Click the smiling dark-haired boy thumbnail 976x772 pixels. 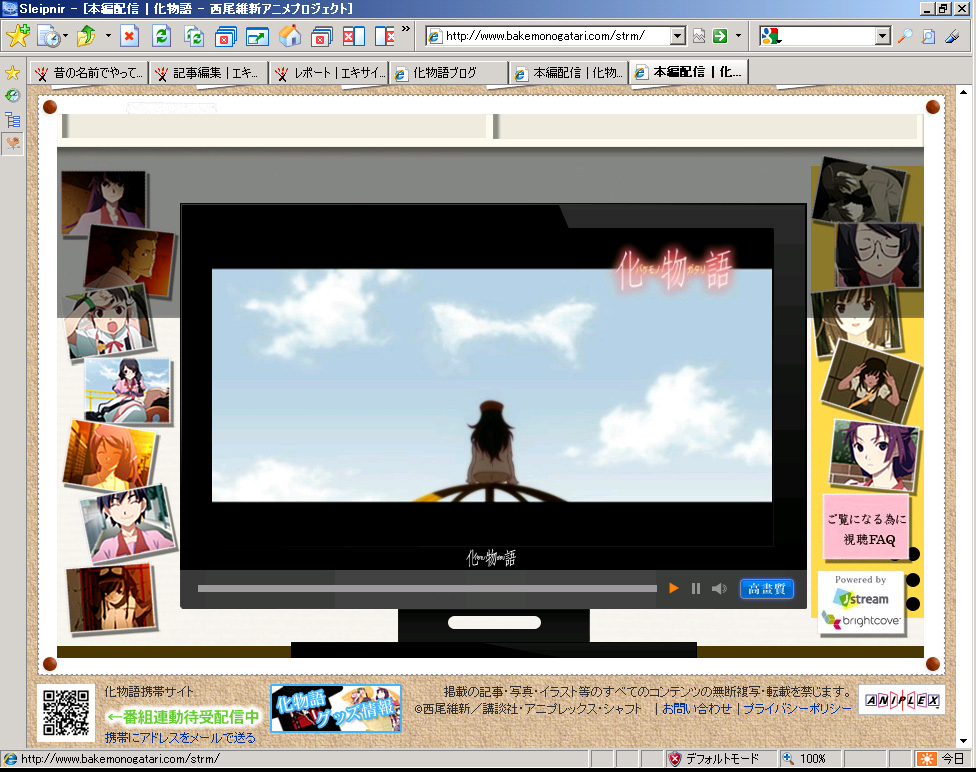[x=127, y=524]
